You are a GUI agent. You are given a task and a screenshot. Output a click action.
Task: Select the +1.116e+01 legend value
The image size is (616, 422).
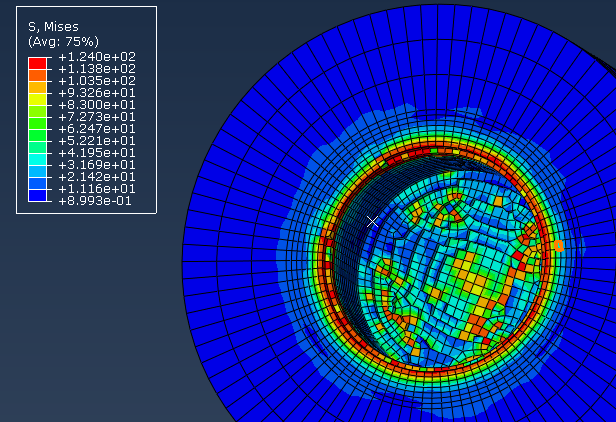click(x=97, y=189)
